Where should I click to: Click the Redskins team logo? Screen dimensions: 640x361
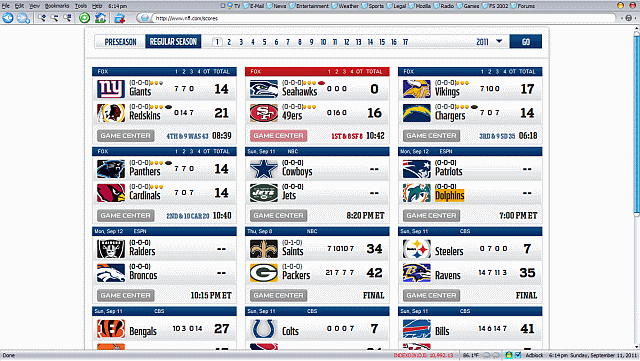tap(111, 113)
